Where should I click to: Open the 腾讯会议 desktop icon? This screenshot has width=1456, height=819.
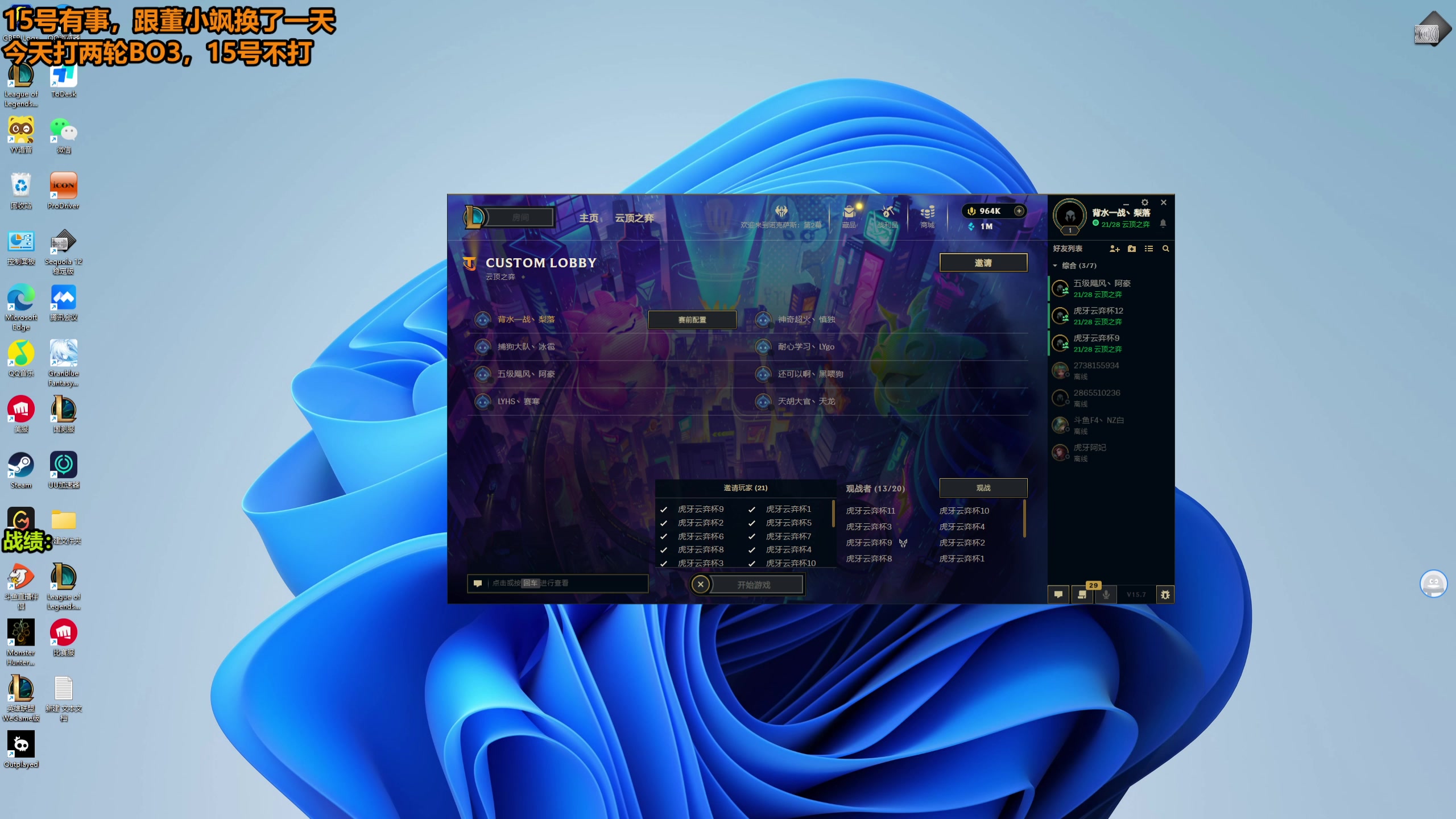64,303
